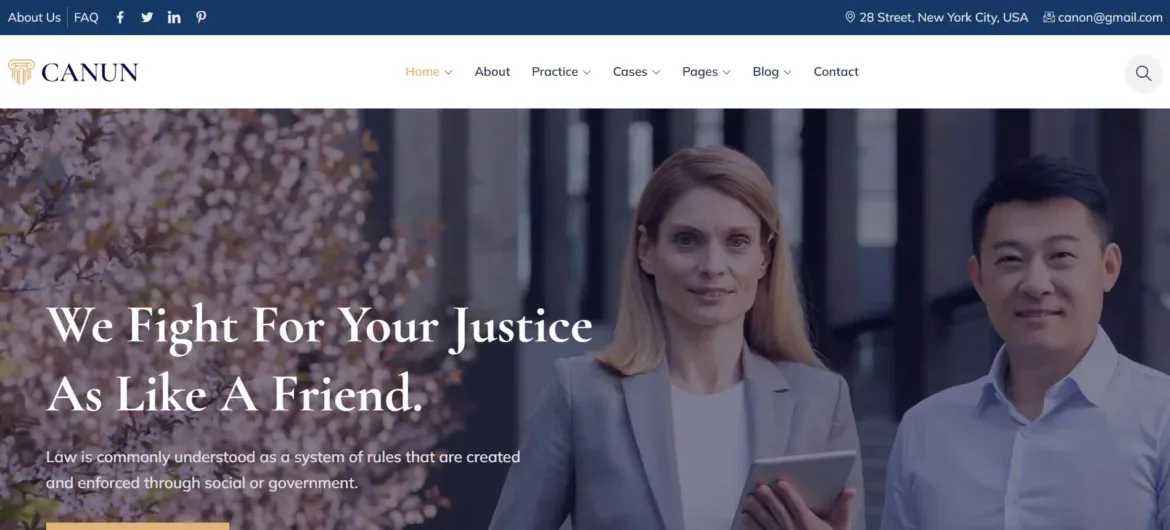1170x530 pixels.
Task: Expand the Blog dropdown menu
Action: tap(772, 72)
